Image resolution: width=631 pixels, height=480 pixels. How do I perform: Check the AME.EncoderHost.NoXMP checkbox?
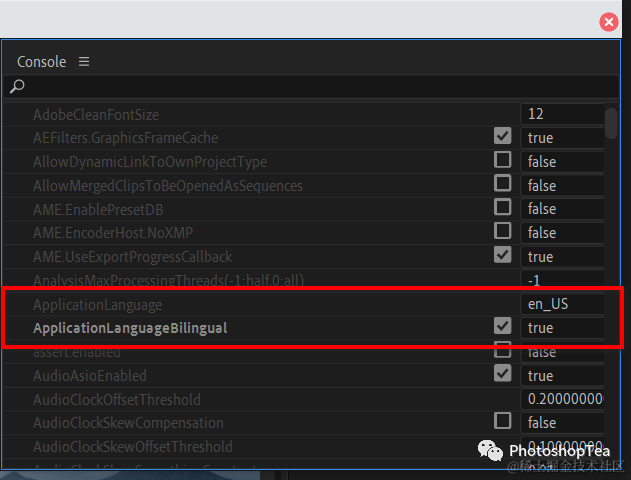503,231
